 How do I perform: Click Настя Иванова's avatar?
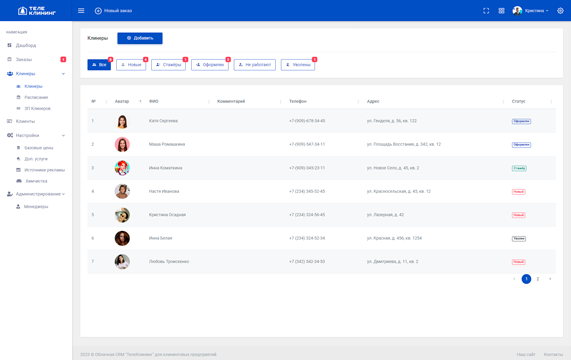click(122, 191)
